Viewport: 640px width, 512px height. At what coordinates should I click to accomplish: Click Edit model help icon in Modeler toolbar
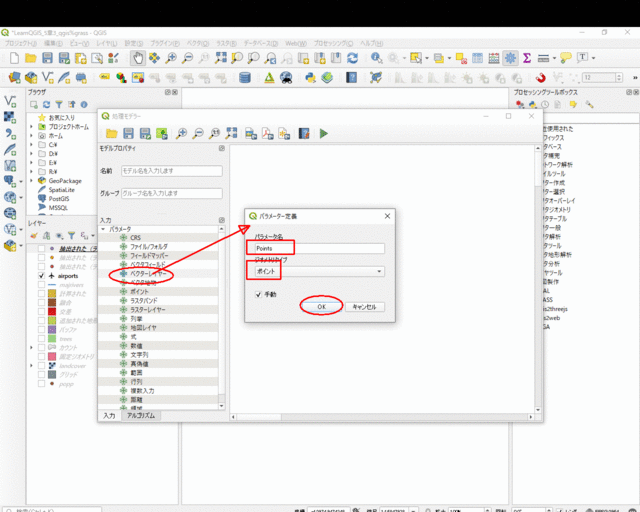(x=304, y=133)
